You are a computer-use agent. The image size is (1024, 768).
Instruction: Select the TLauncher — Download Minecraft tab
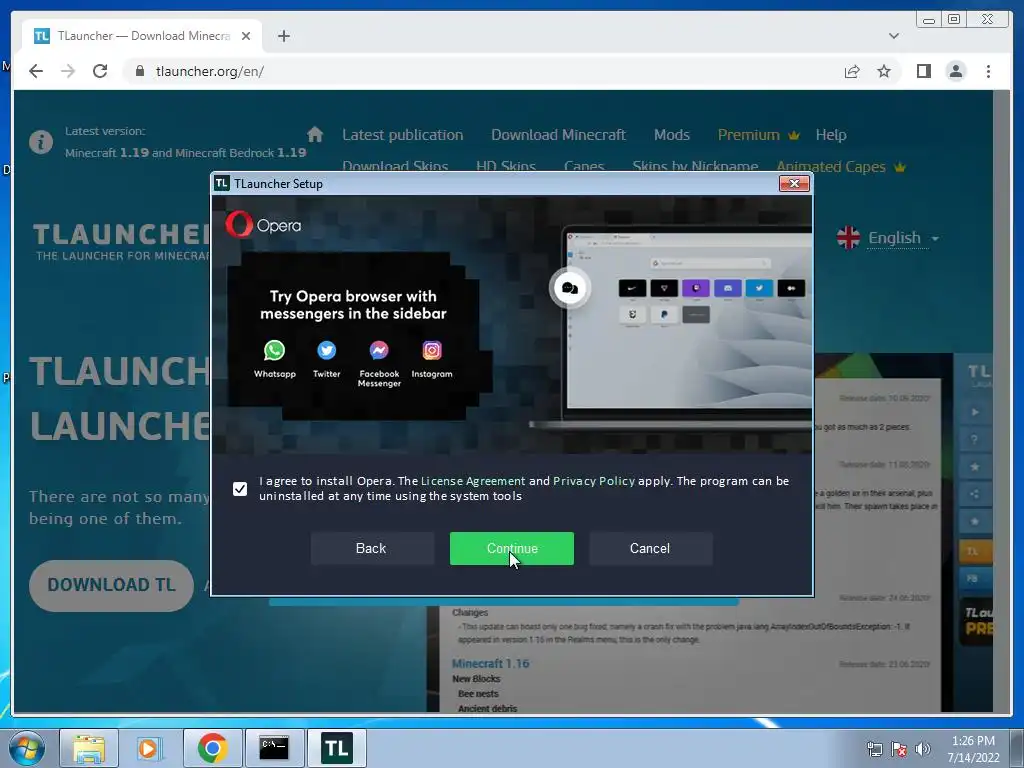coord(142,36)
